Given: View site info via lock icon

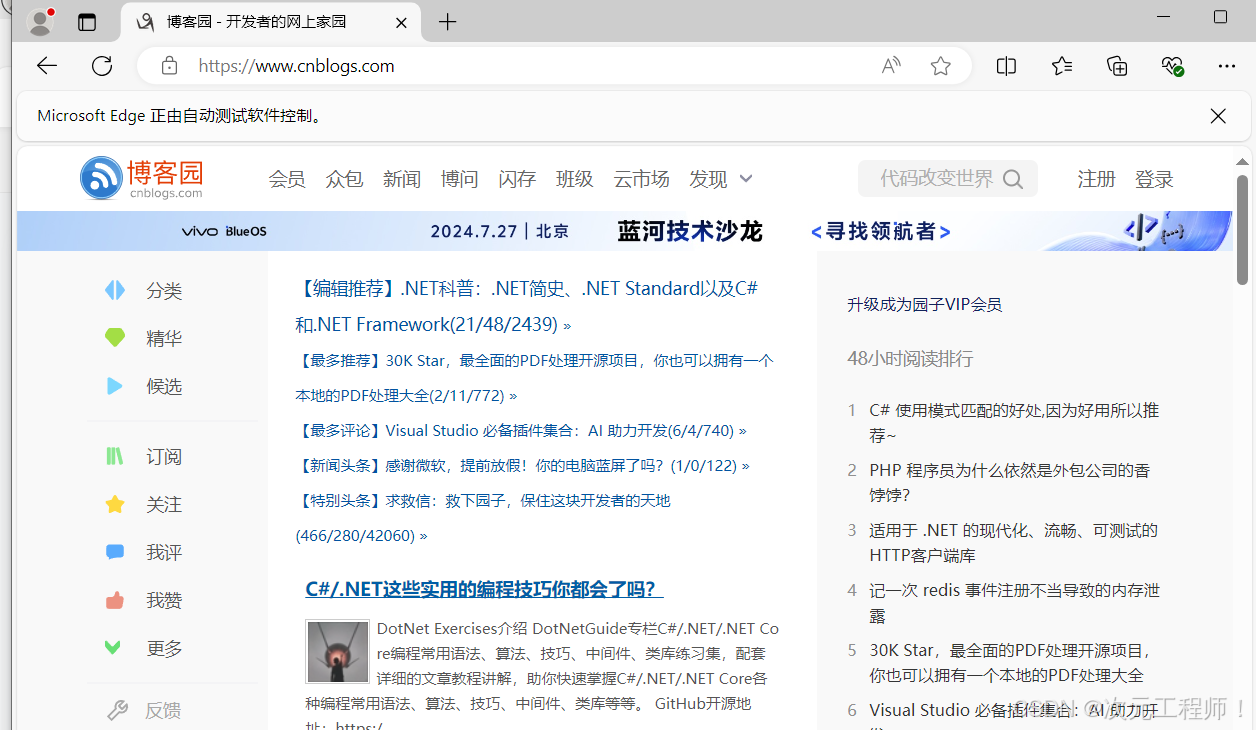Looking at the screenshot, I should 169,66.
